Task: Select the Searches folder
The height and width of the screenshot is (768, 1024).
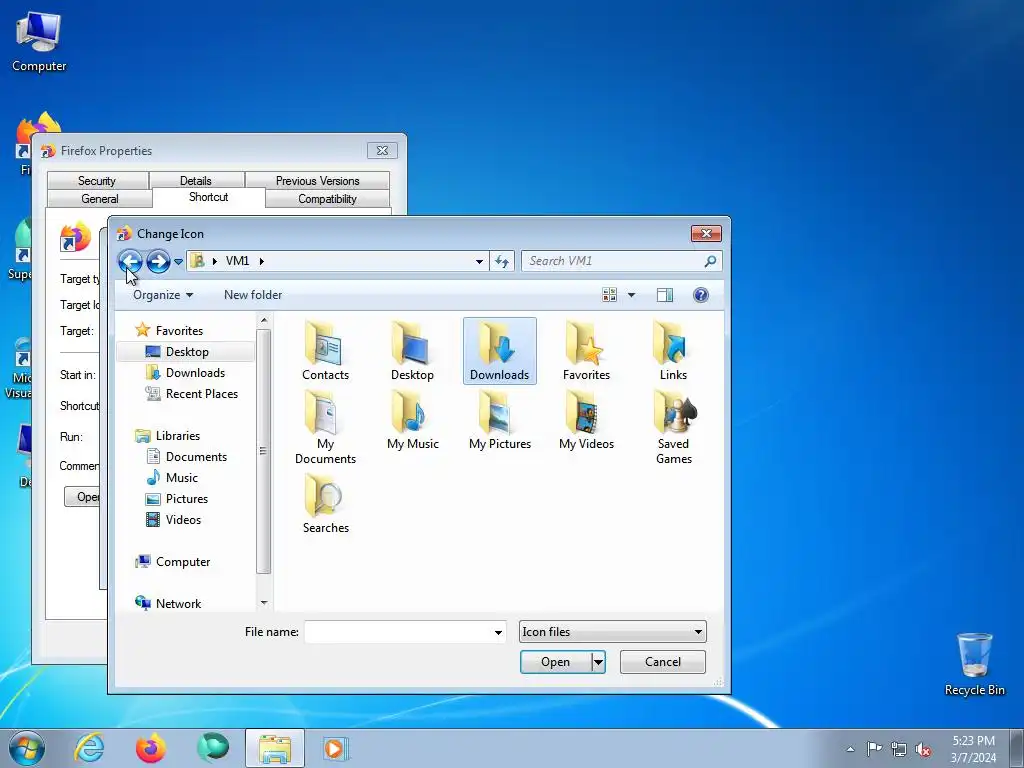Action: (x=325, y=504)
